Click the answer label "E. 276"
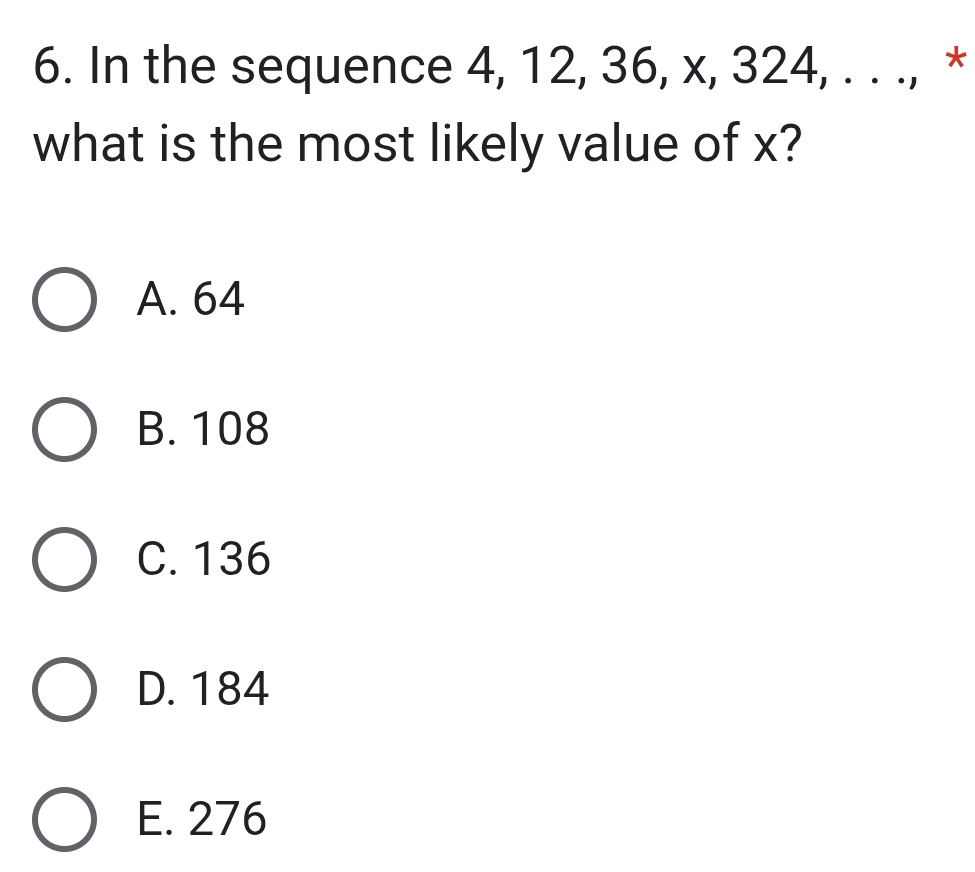 click(x=203, y=819)
